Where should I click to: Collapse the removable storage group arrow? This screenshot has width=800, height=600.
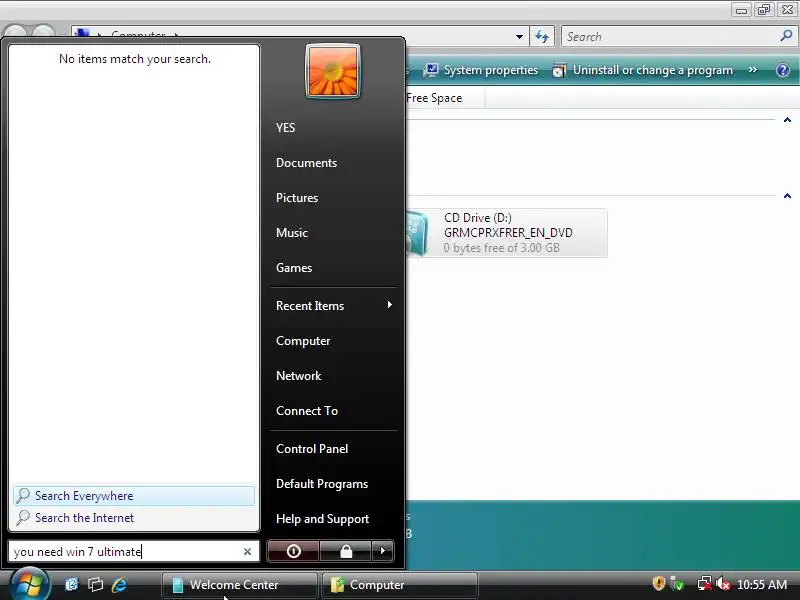pyautogui.click(x=787, y=196)
